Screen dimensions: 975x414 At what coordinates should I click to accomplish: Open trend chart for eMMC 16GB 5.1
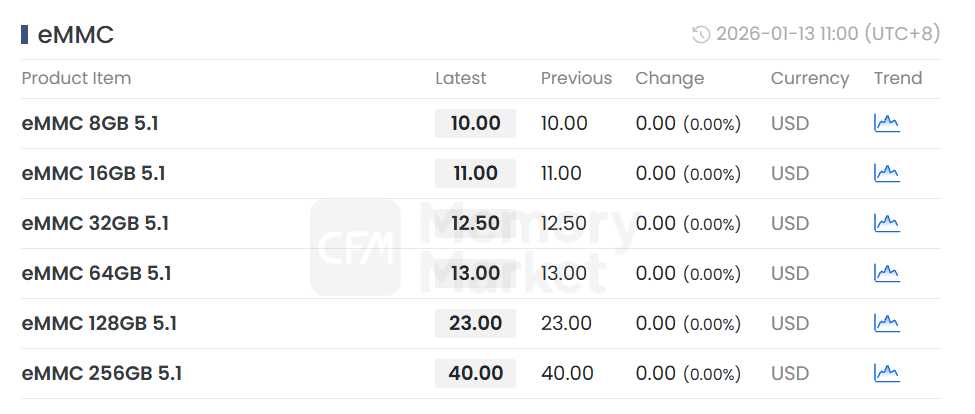coord(886,173)
